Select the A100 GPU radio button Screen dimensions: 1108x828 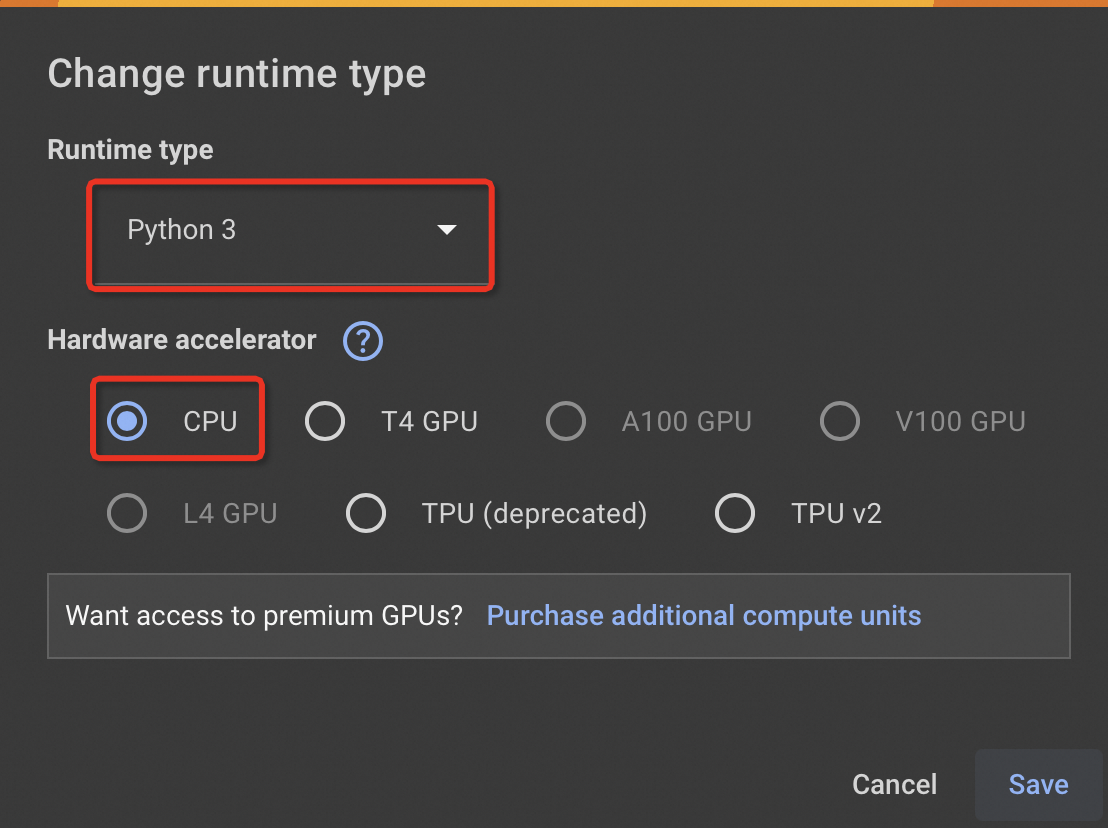coord(566,421)
